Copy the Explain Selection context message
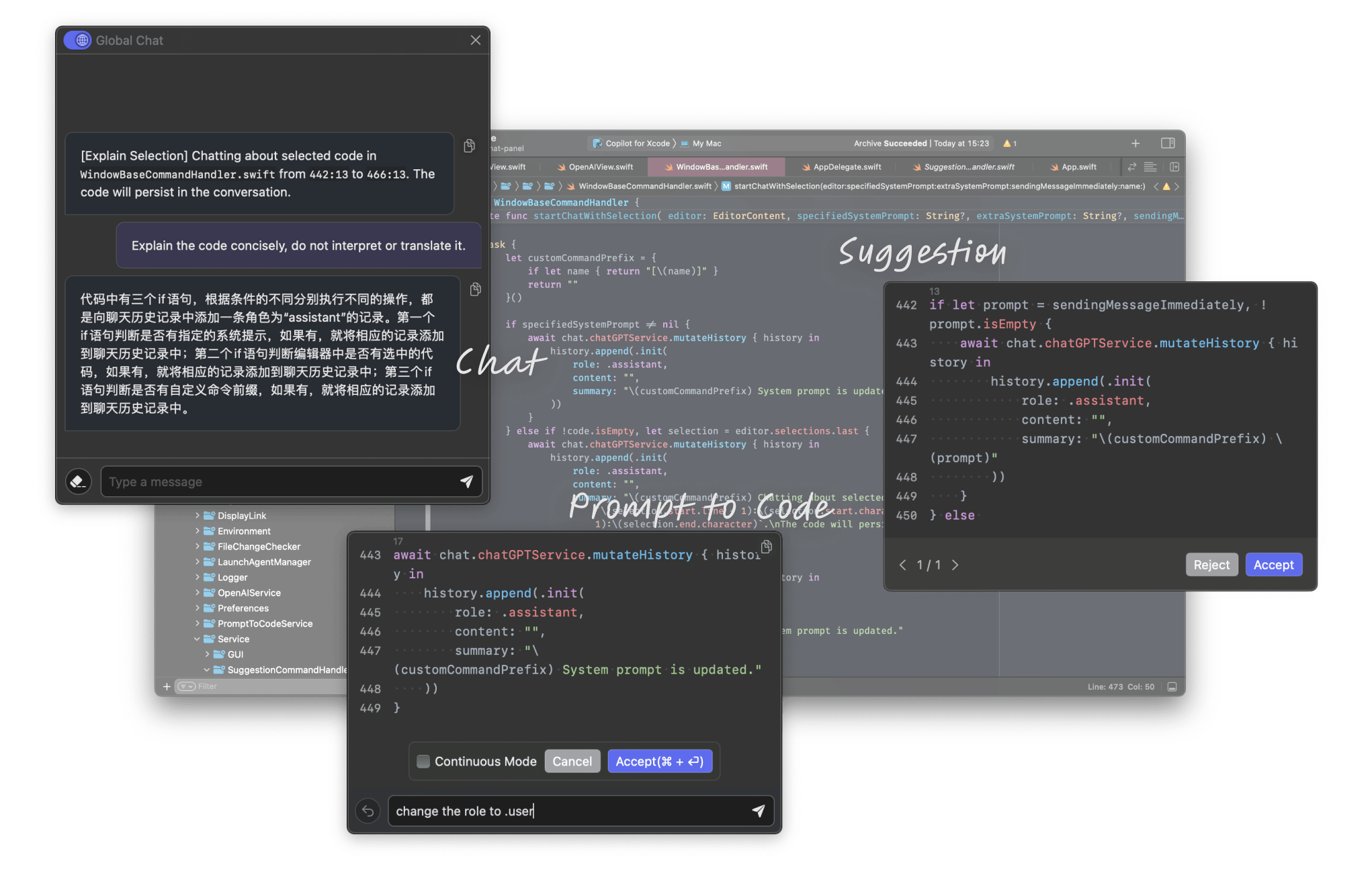Viewport: 1372px width, 869px height. pyautogui.click(x=469, y=146)
